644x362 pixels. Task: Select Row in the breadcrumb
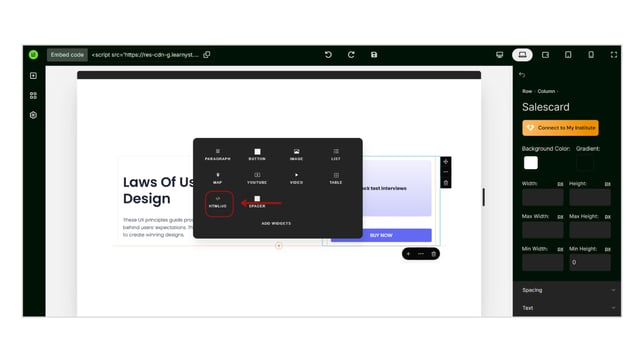(x=527, y=91)
